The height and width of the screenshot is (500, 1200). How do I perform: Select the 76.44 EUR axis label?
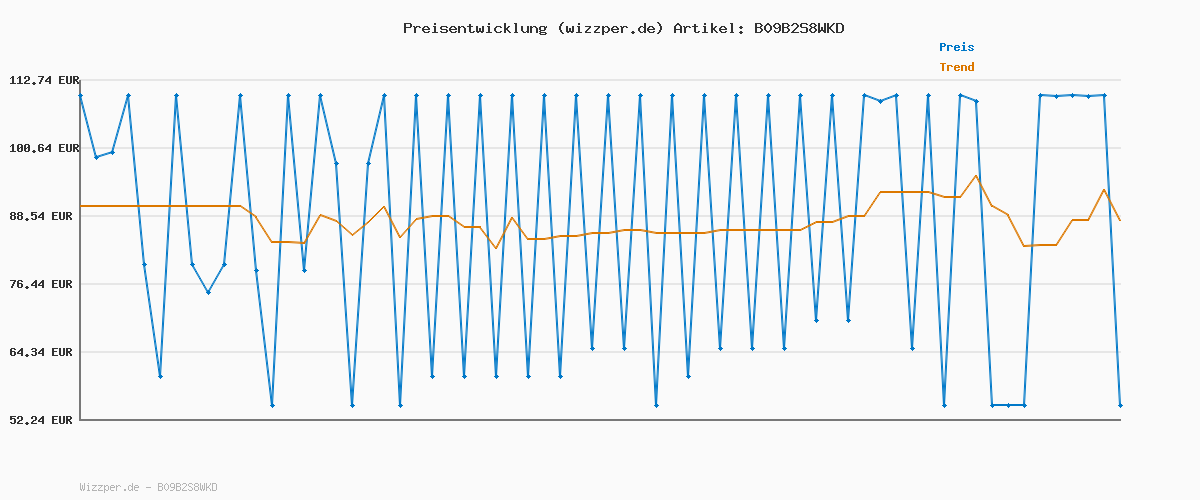[x=43, y=284]
